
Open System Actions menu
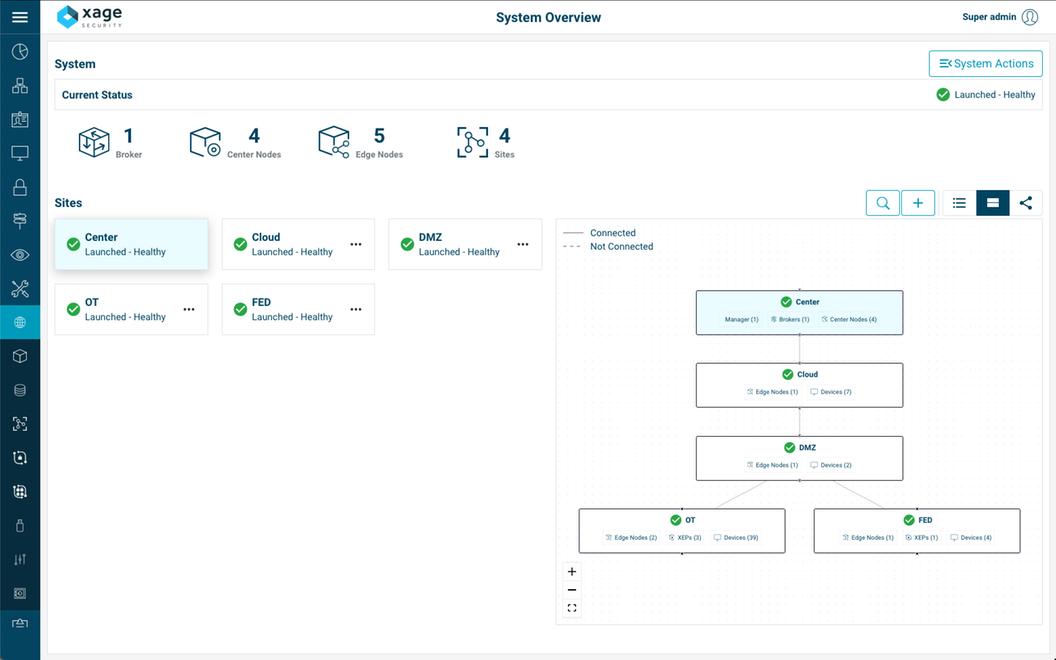point(986,63)
